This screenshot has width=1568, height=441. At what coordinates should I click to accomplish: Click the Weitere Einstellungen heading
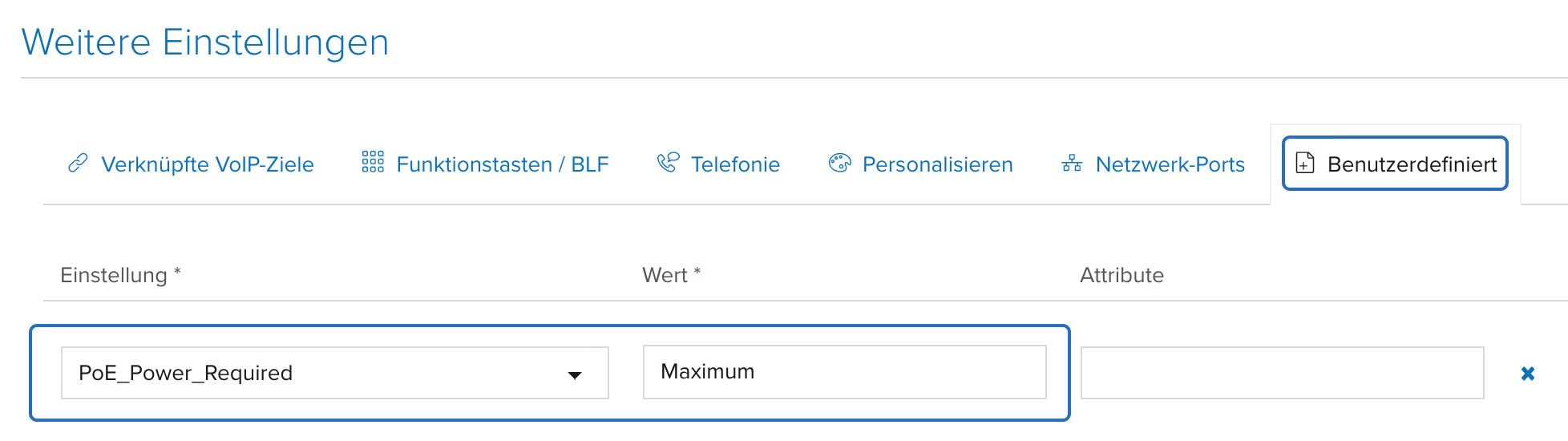click(x=205, y=42)
